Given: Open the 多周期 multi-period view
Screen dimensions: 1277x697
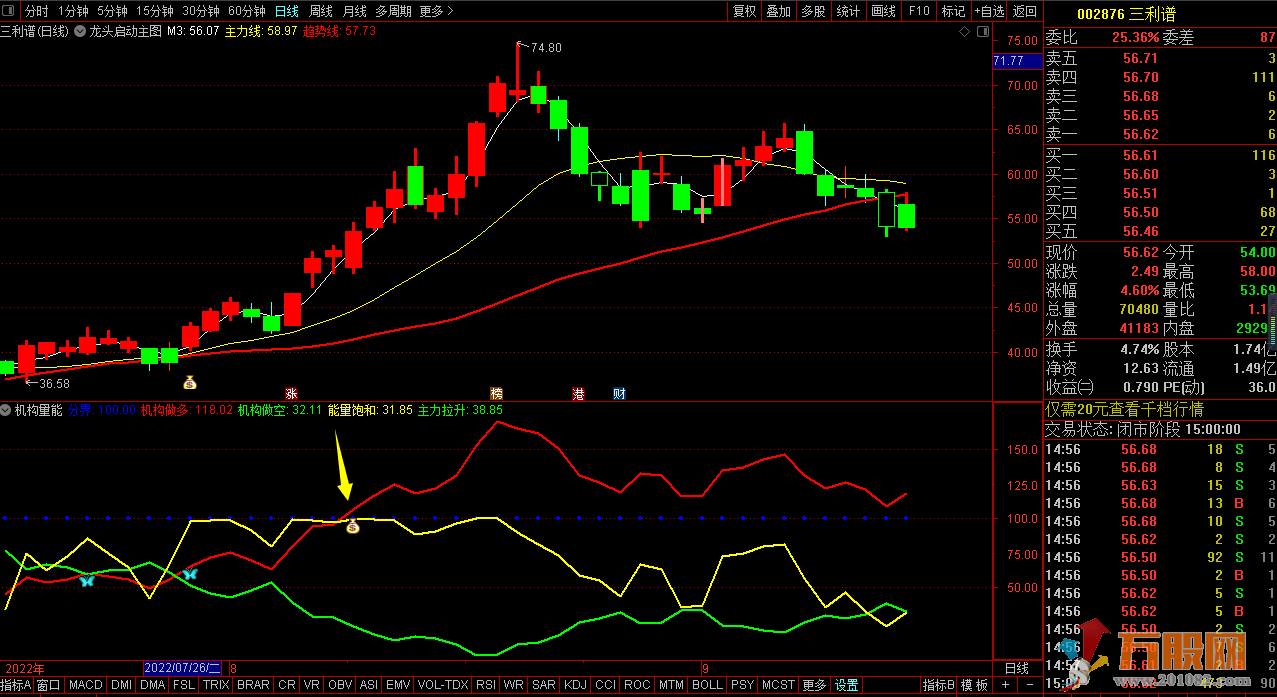Looking at the screenshot, I should [393, 11].
